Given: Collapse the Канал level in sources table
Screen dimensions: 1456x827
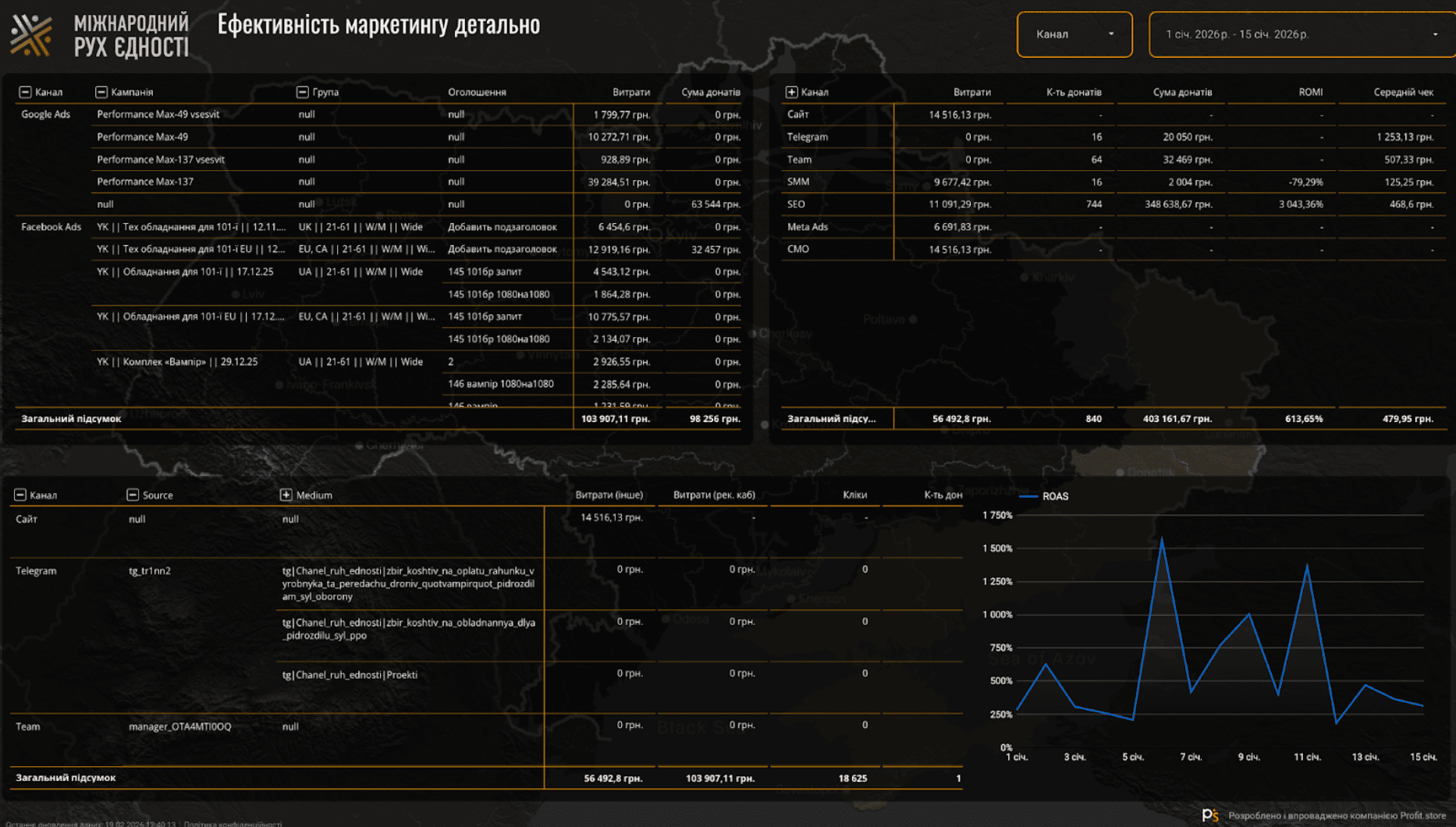Looking at the screenshot, I should tap(20, 495).
